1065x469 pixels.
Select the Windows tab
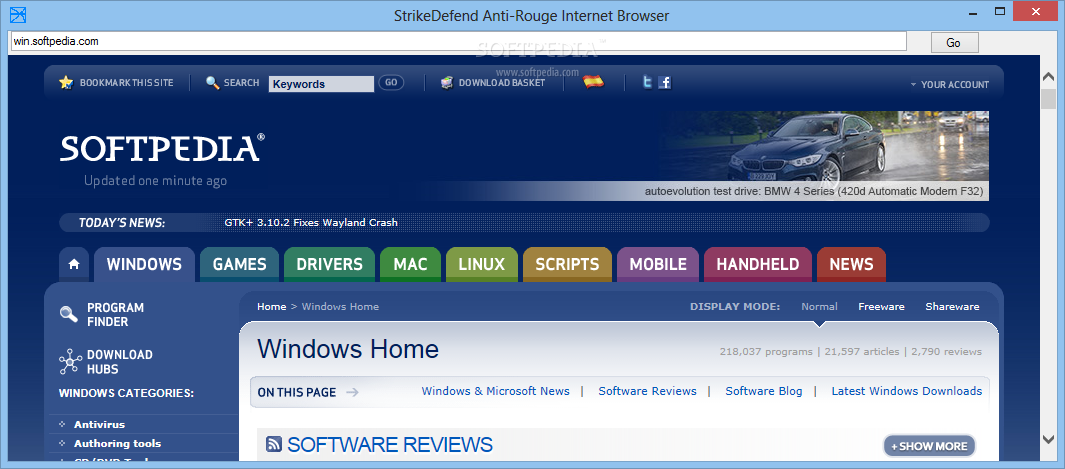point(144,265)
